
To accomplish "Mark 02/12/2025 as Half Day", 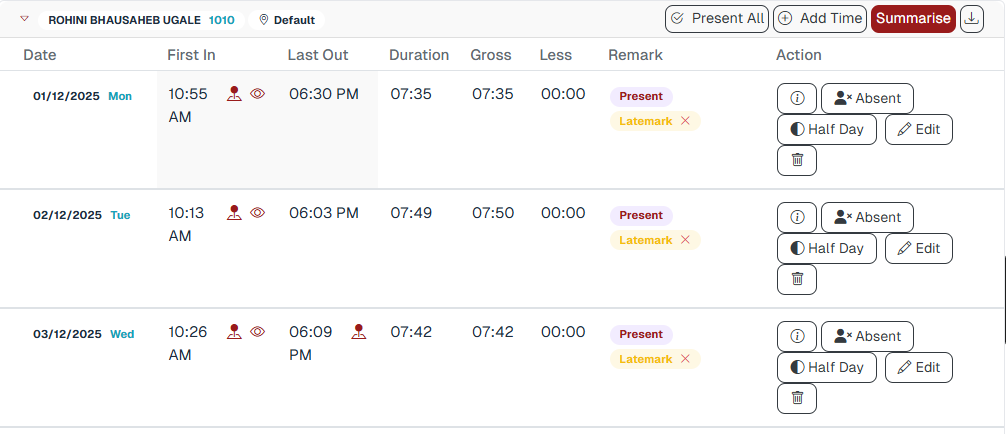I will (x=827, y=248).
